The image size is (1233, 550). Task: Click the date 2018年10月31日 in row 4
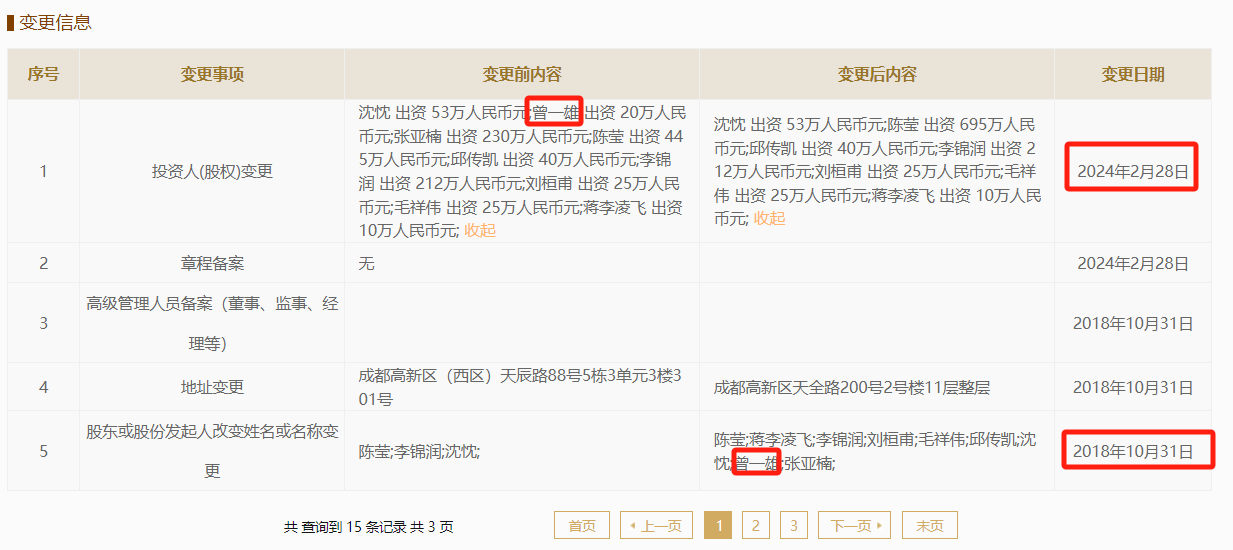click(1133, 388)
